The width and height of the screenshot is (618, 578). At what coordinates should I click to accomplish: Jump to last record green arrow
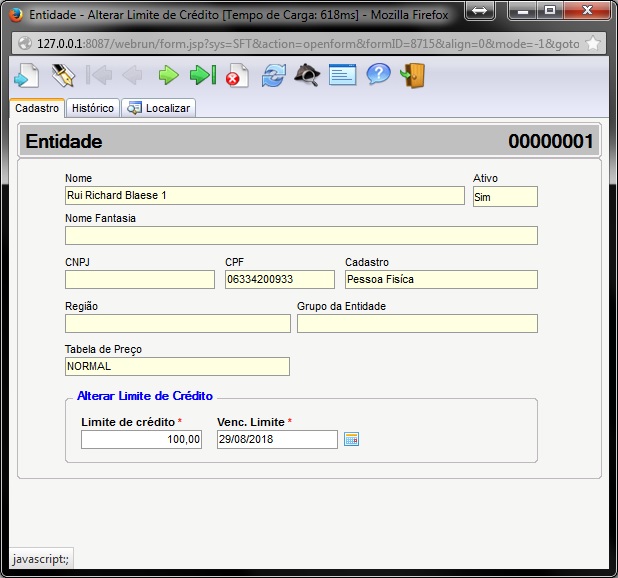pos(203,75)
